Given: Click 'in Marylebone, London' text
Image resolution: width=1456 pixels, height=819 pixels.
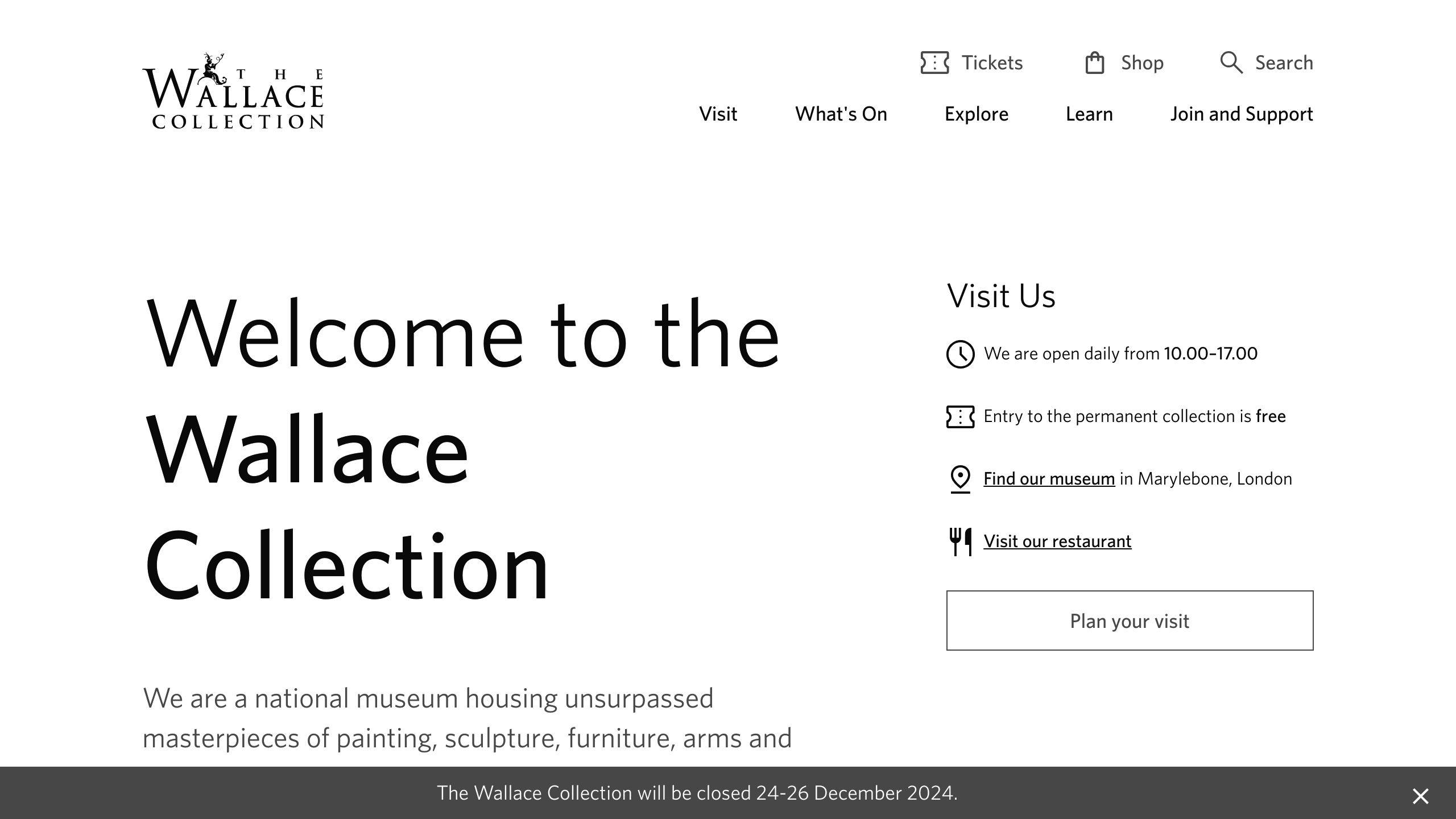Looking at the screenshot, I should click(x=1206, y=479).
